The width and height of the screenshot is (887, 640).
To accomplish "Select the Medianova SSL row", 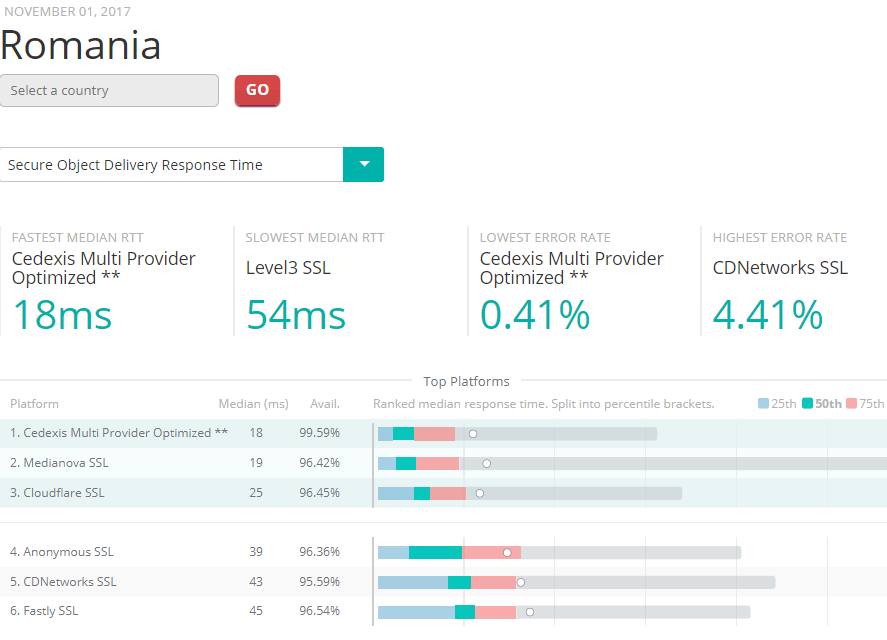I will [444, 463].
